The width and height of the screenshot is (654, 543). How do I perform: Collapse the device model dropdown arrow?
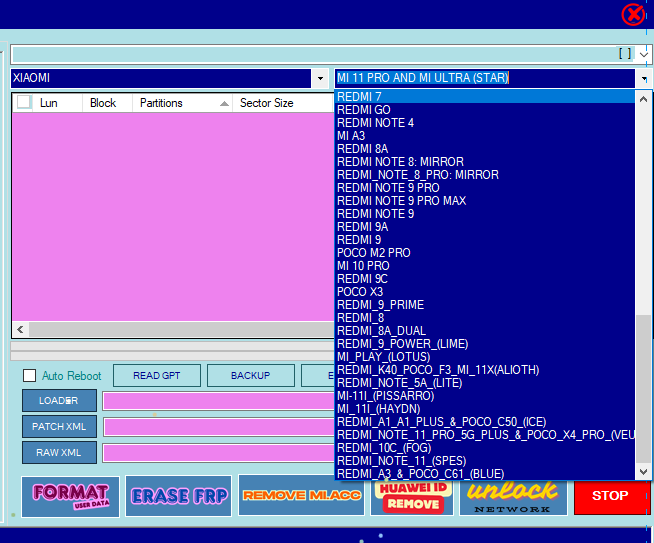[x=642, y=78]
